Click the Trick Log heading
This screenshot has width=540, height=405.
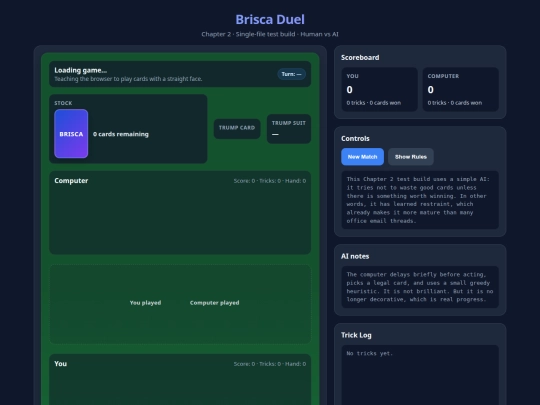(x=356, y=335)
